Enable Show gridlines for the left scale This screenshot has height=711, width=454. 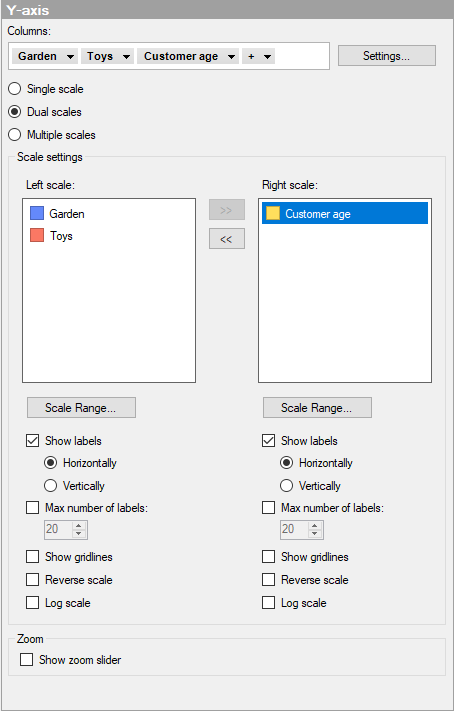click(x=33, y=557)
